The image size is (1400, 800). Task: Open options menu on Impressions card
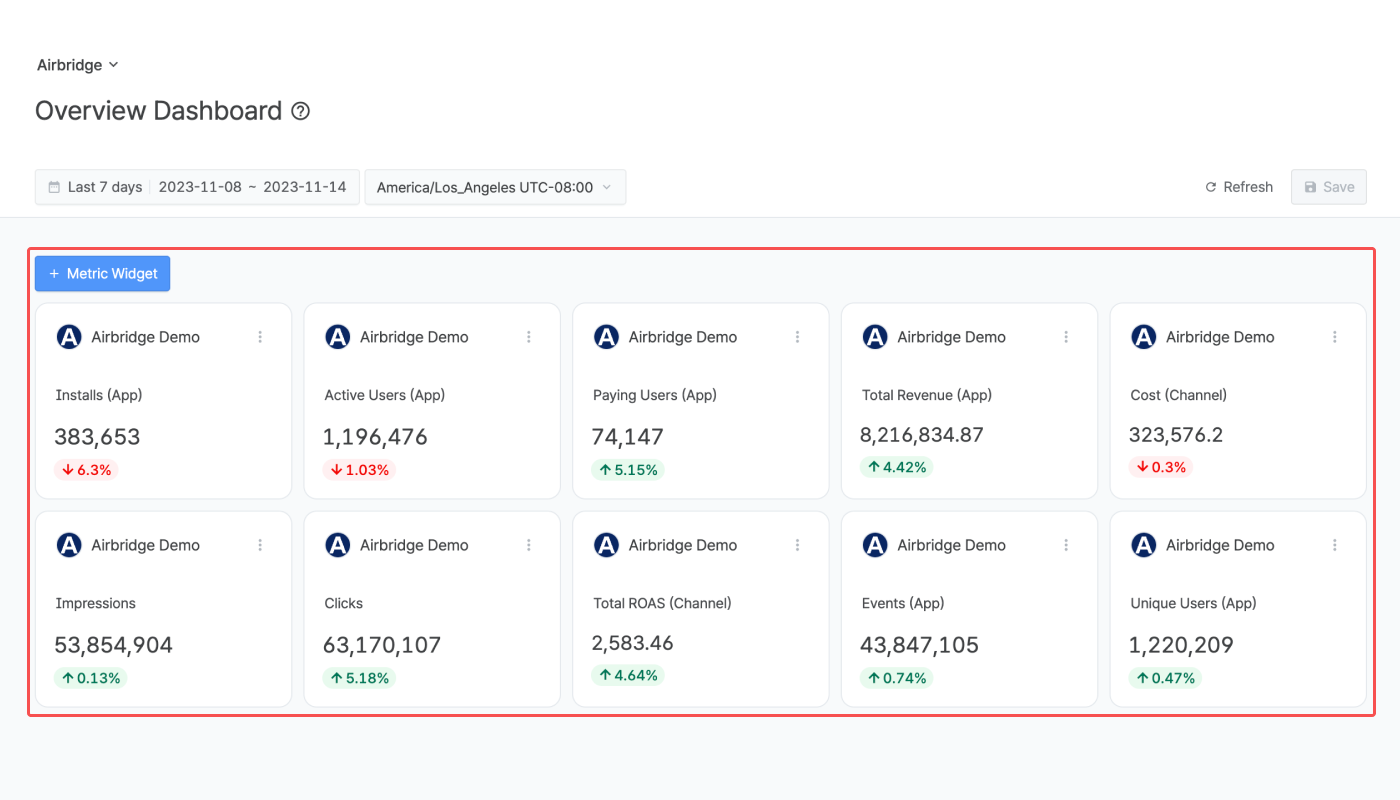260,545
